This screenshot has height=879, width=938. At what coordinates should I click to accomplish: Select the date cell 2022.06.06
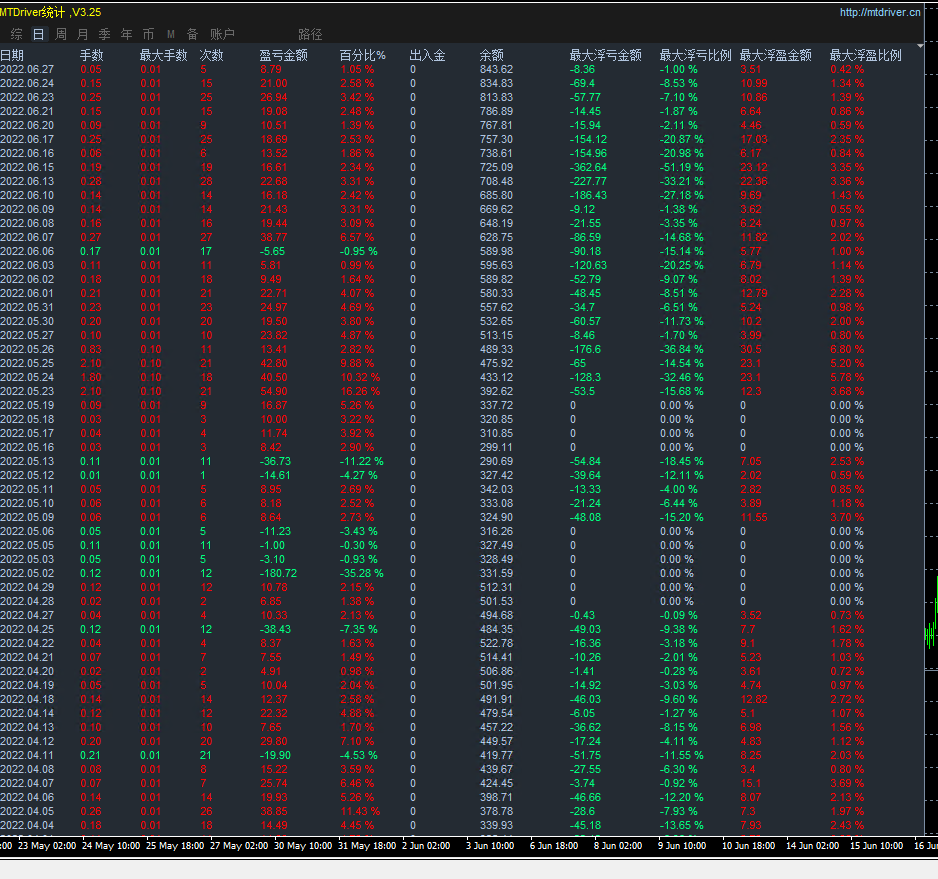tap(27, 251)
